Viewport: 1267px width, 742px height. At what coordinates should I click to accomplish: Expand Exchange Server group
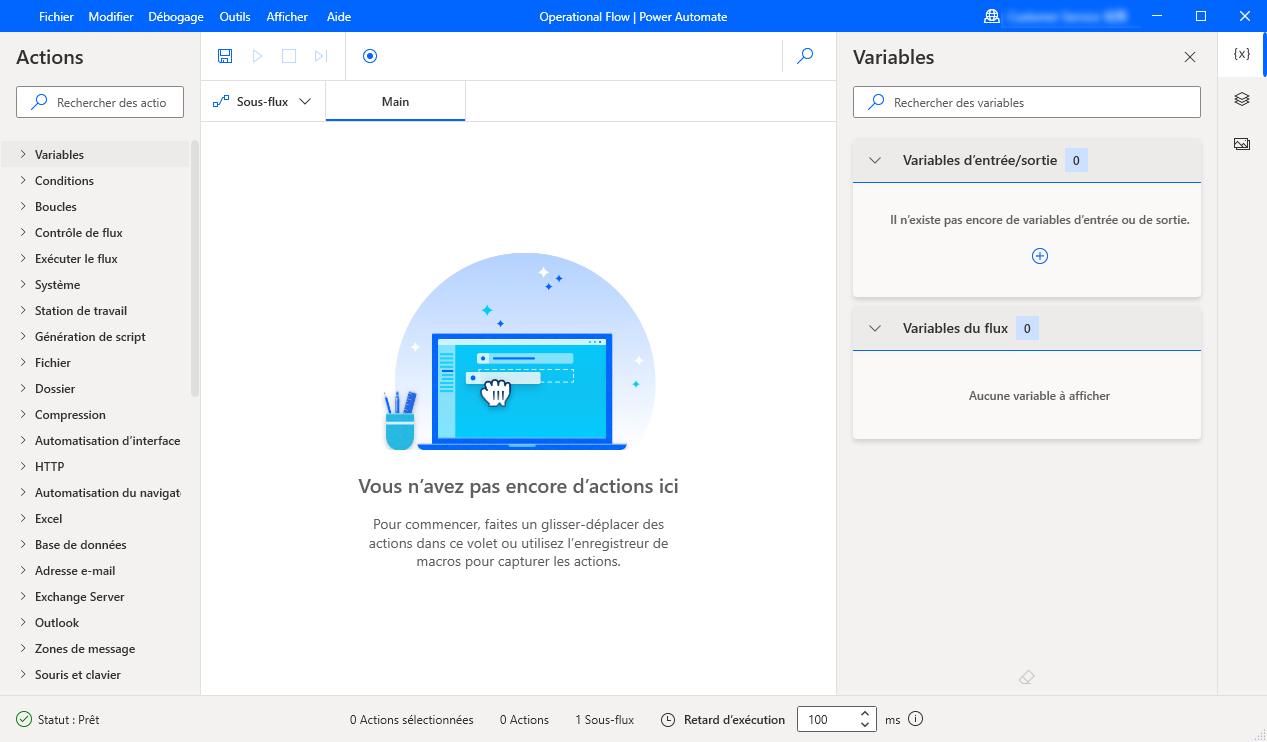click(23, 597)
